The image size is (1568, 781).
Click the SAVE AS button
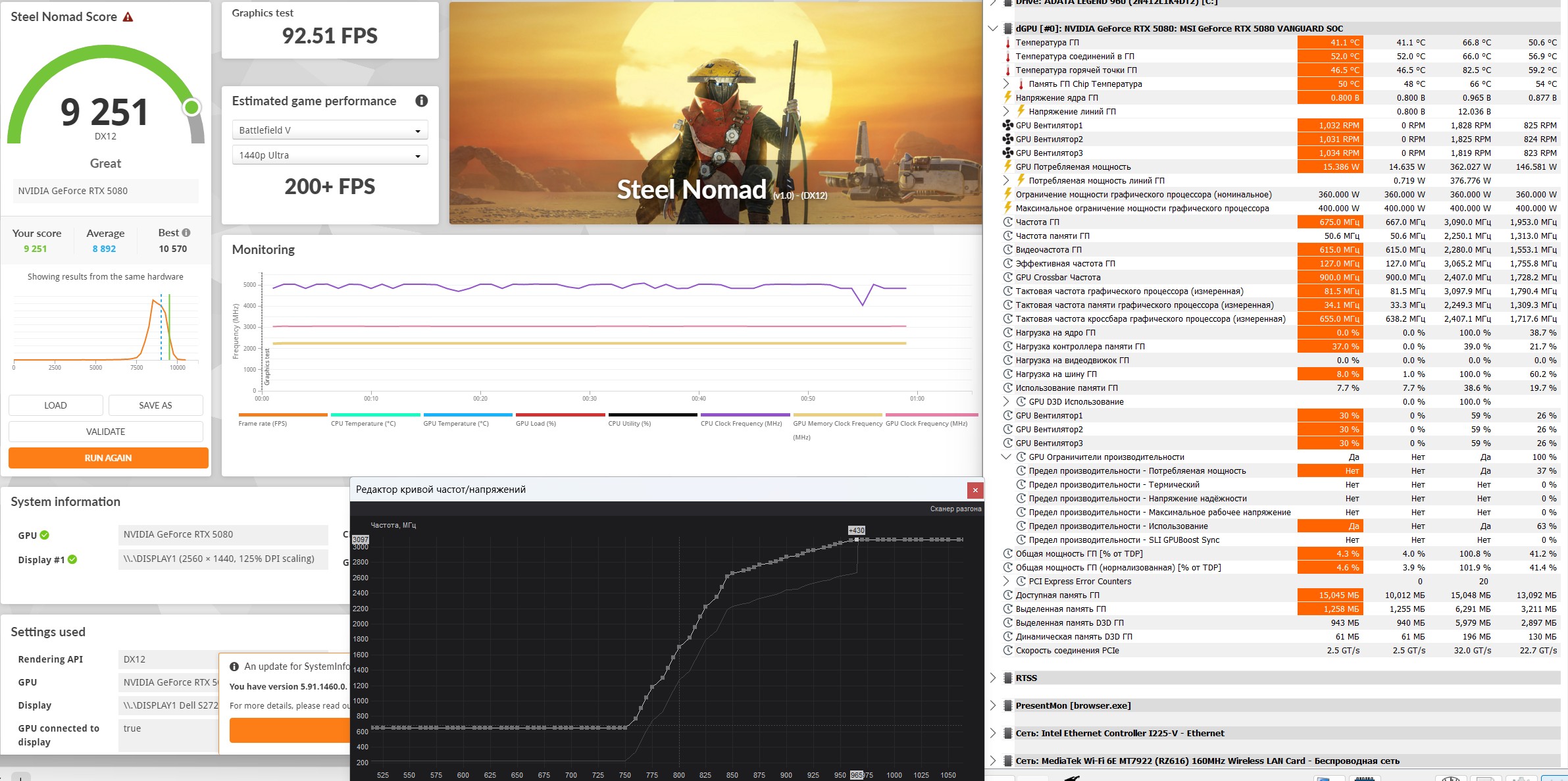[x=156, y=405]
